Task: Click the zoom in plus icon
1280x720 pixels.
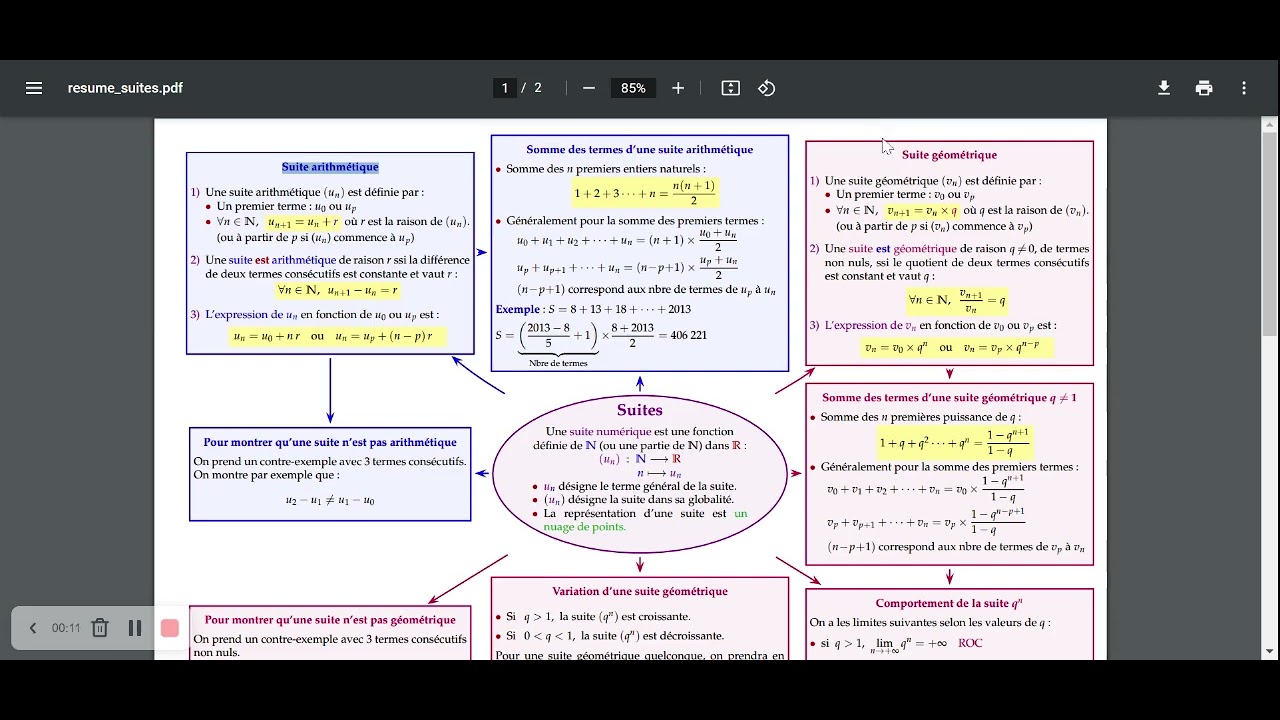Action: coord(678,88)
